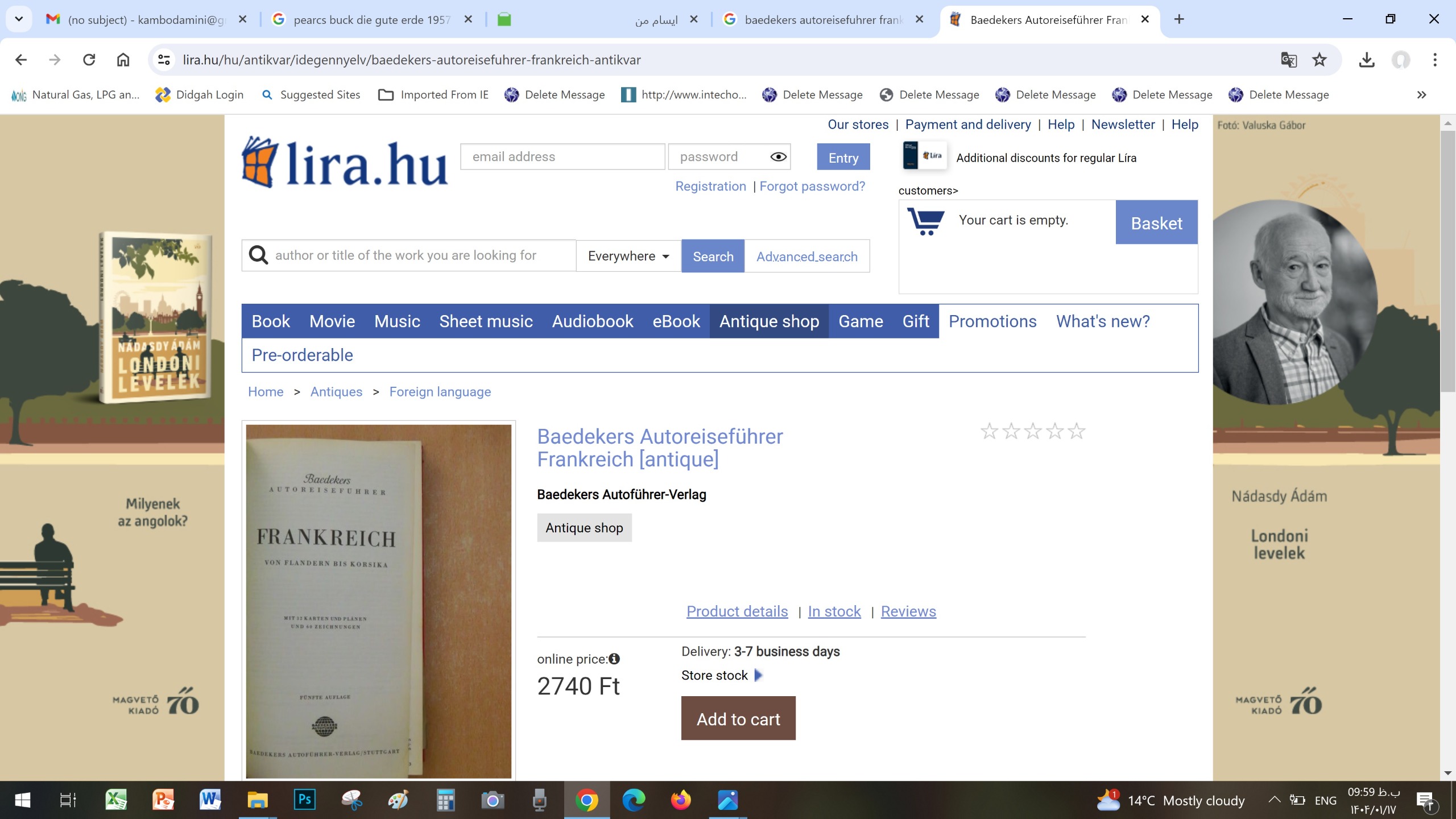Show more bookmarks with the chevron
Screen dimensions: 1456x819
point(1421,95)
